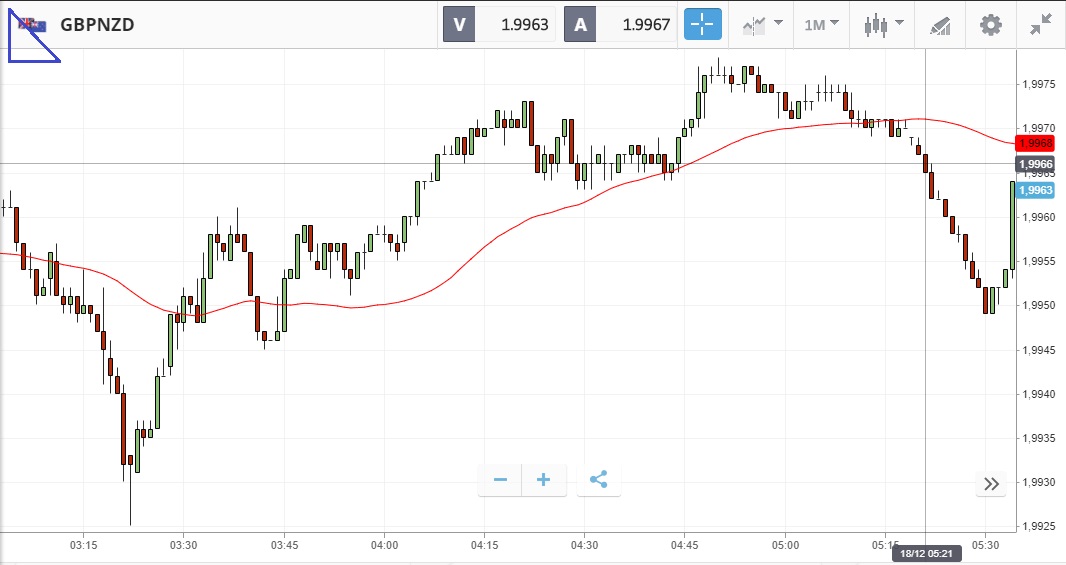Click the 18/12 05:21 time marker
1066x565 pixels.
click(926, 553)
